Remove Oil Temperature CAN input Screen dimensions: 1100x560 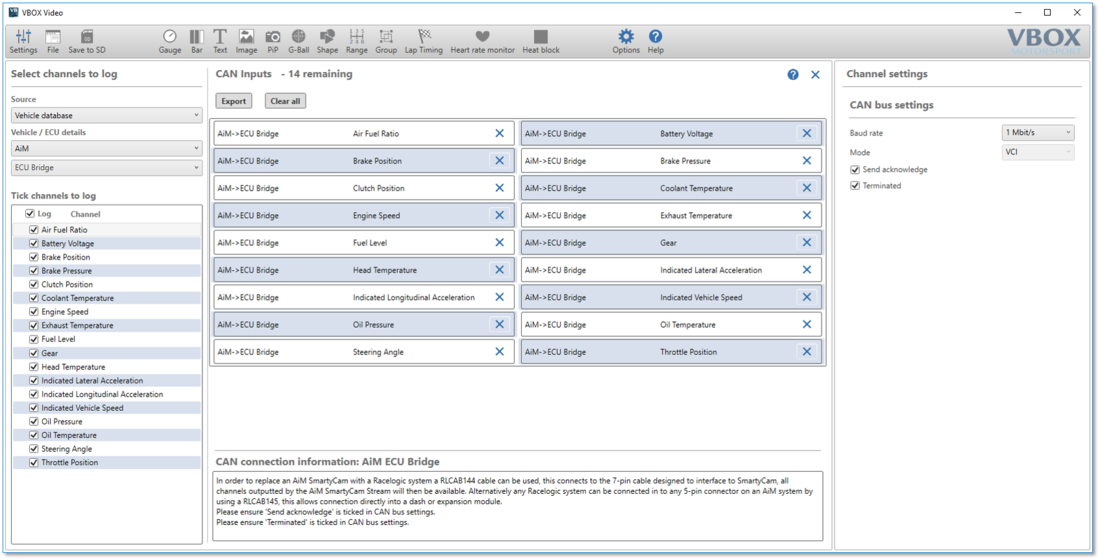[807, 324]
